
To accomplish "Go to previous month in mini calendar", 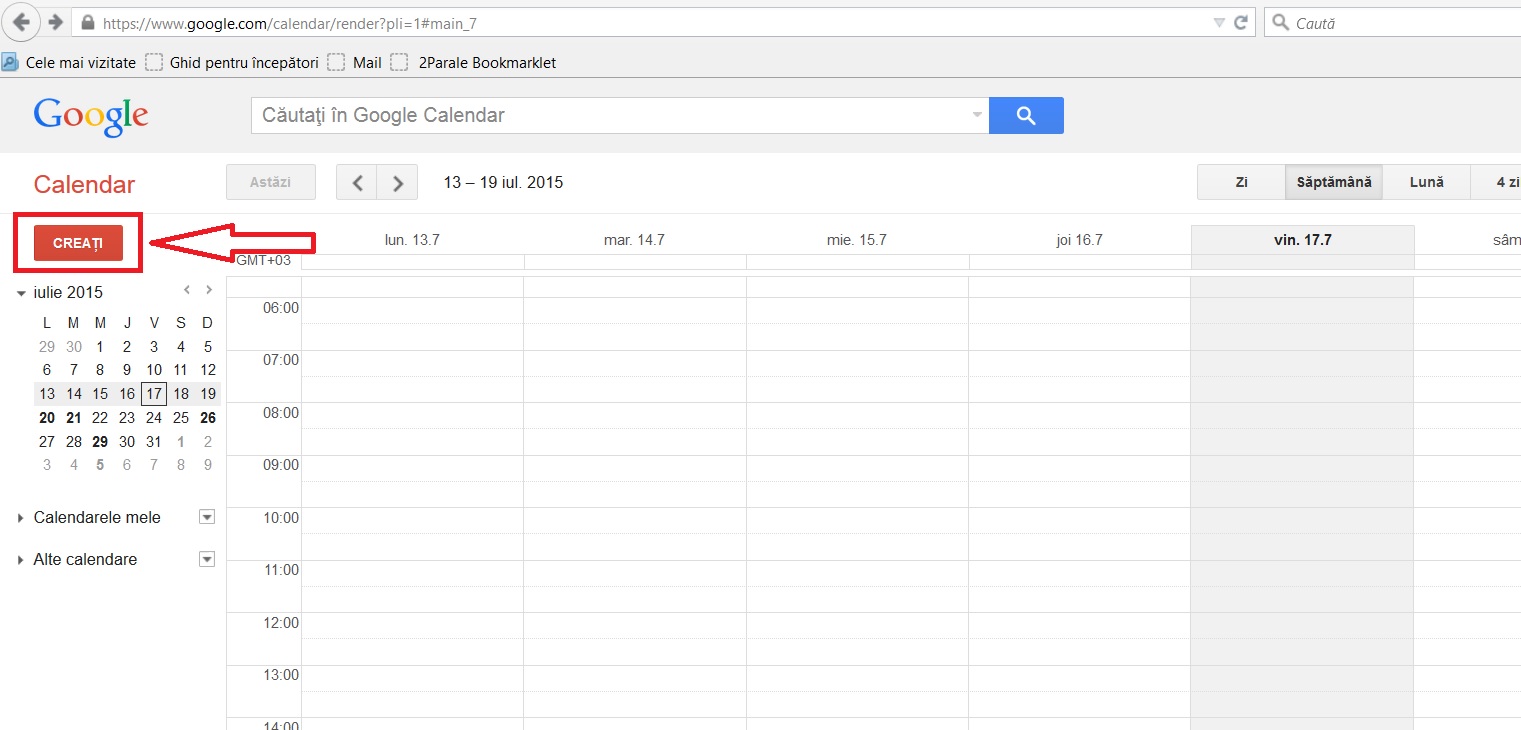I will tap(186, 290).
